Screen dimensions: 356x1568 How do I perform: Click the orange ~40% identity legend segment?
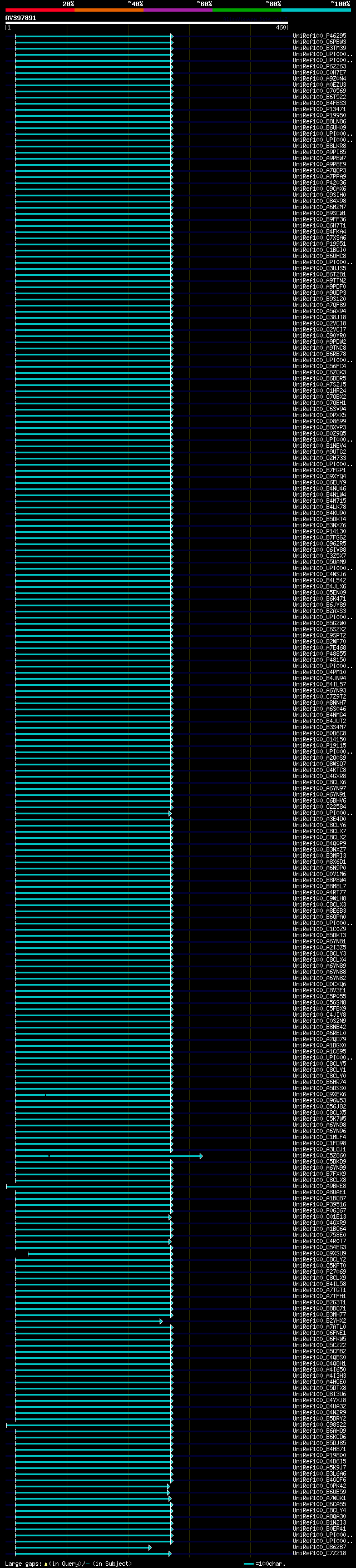point(109,10)
